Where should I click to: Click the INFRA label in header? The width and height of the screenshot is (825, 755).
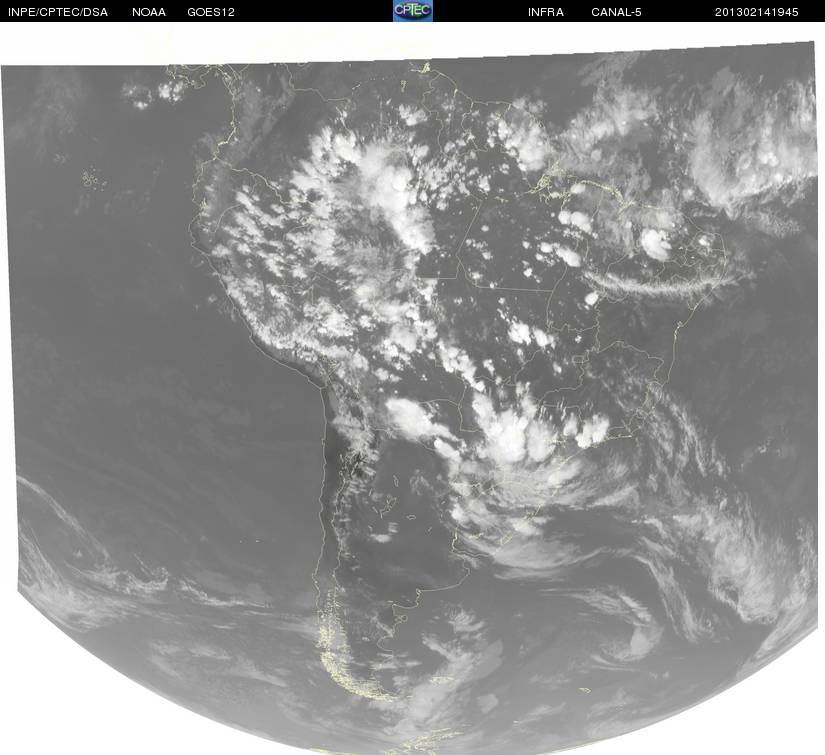[546, 12]
